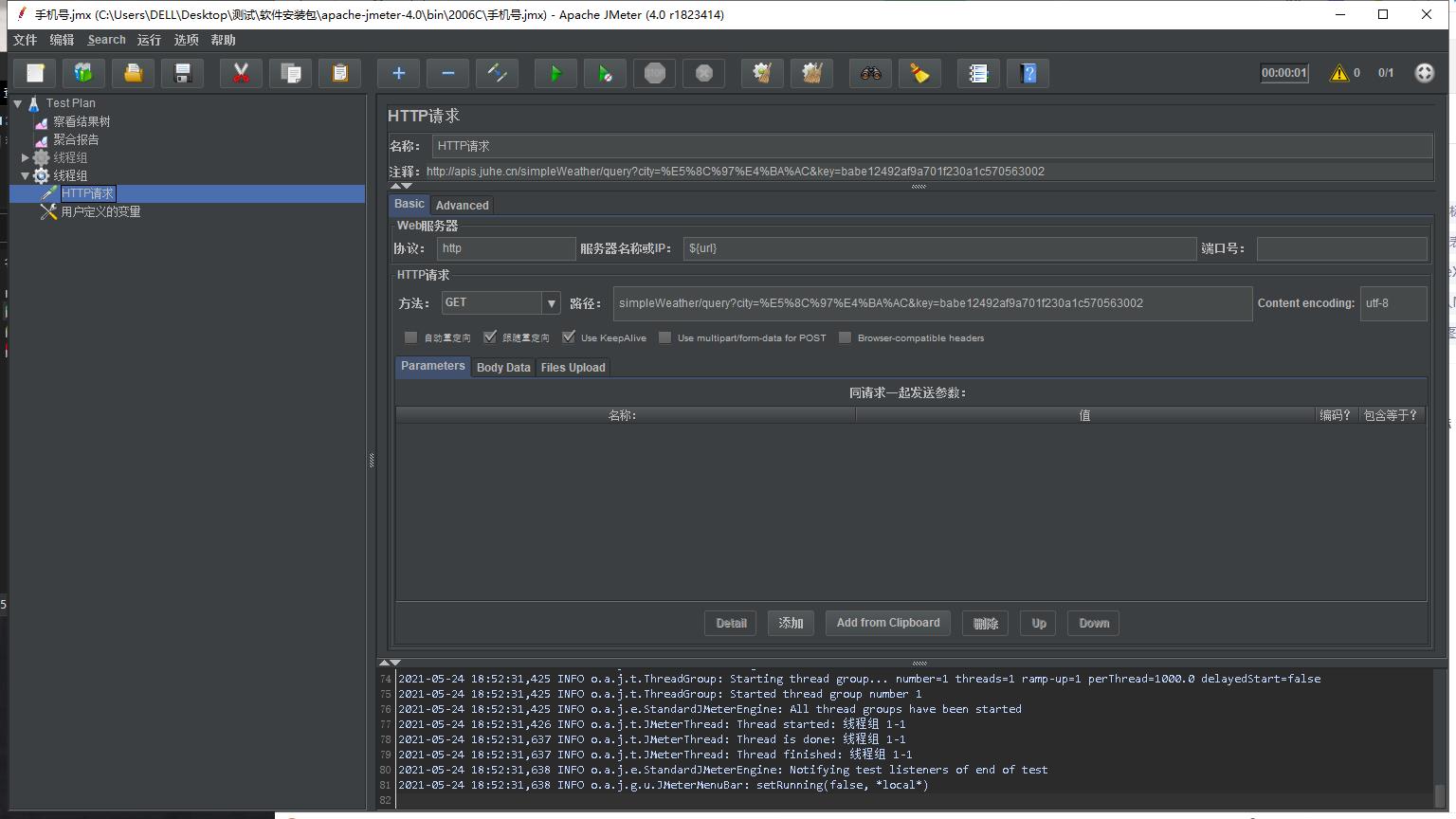Click the Stop test icon
The height and width of the screenshot is (819, 1456).
click(654, 73)
